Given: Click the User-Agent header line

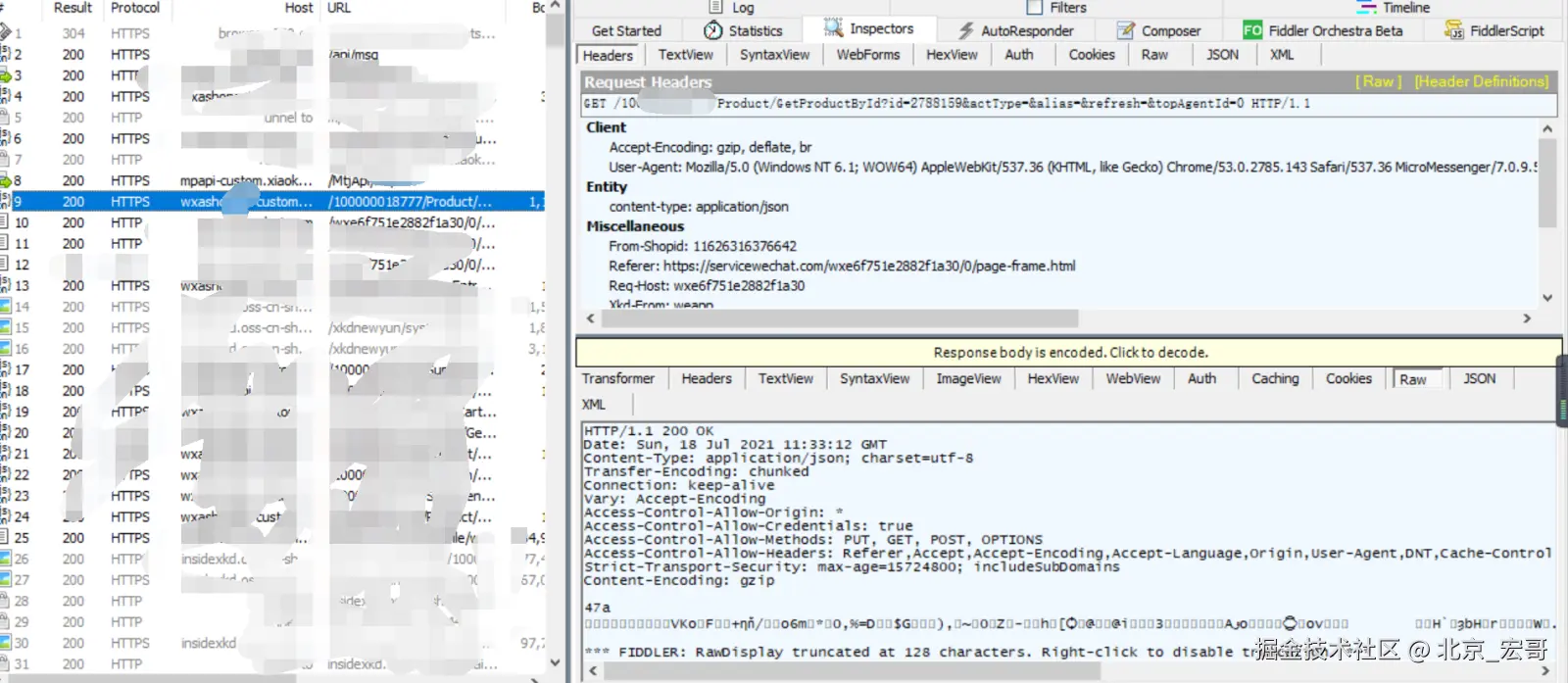Looking at the screenshot, I should coord(1073,167).
